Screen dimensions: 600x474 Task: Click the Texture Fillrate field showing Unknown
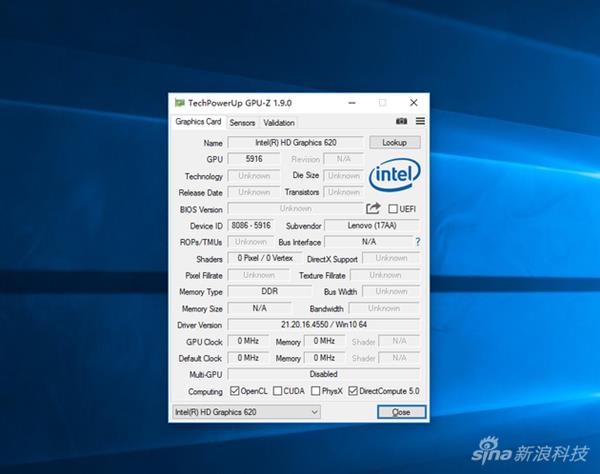(385, 275)
